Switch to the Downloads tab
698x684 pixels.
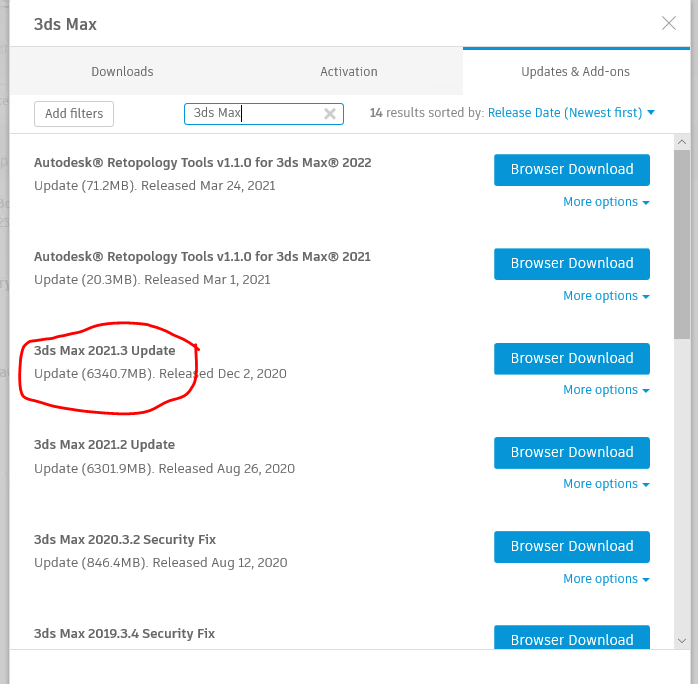(x=122, y=72)
